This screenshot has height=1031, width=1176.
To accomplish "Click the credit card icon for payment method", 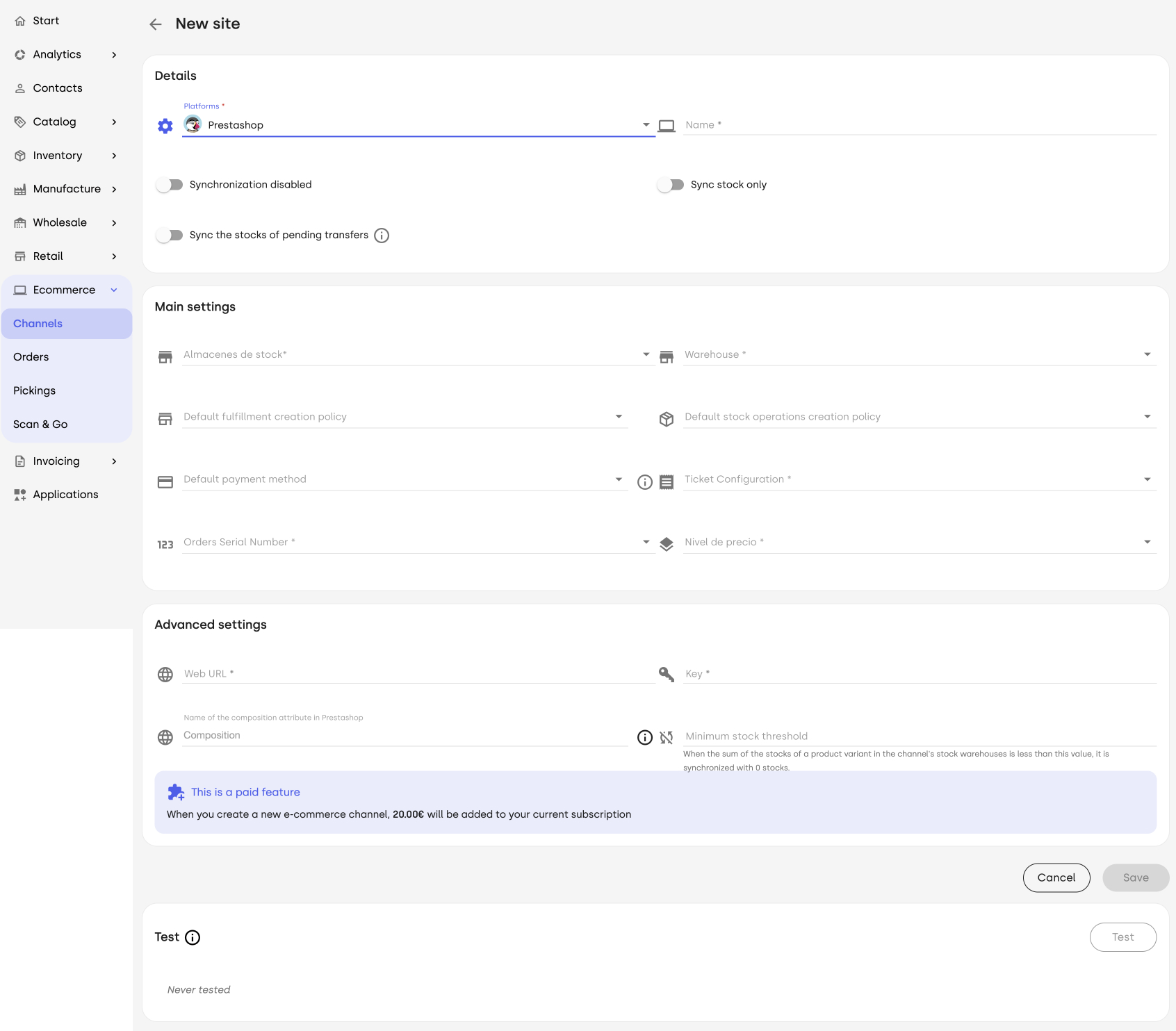I will coord(165,481).
